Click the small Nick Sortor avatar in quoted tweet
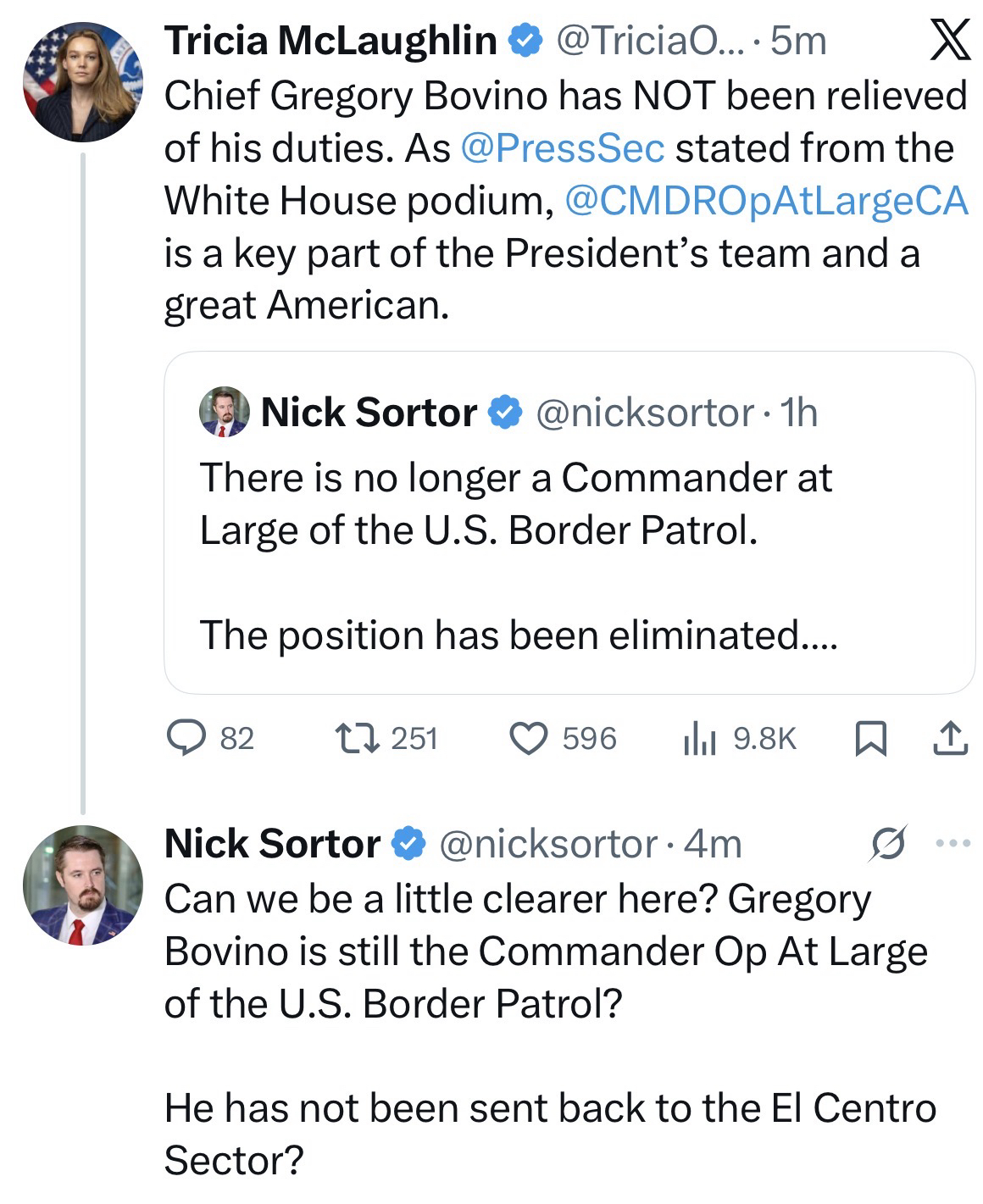 click(224, 413)
